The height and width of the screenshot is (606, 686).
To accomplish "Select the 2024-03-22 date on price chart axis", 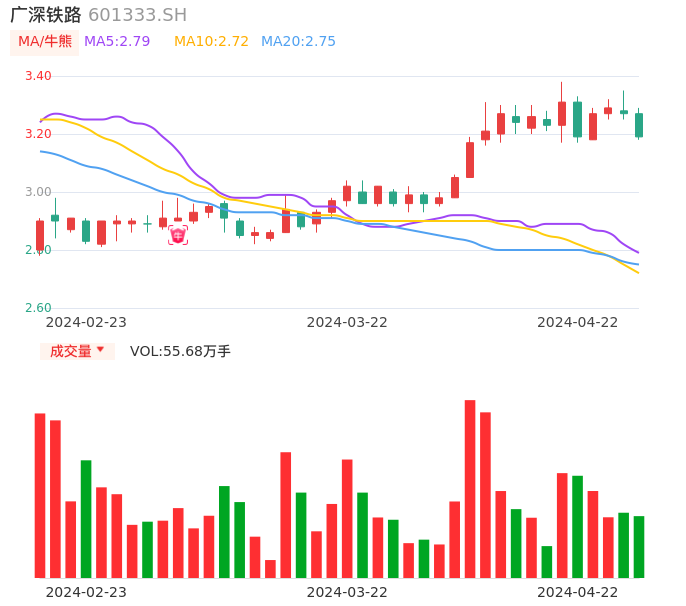I will pyautogui.click(x=347, y=322).
